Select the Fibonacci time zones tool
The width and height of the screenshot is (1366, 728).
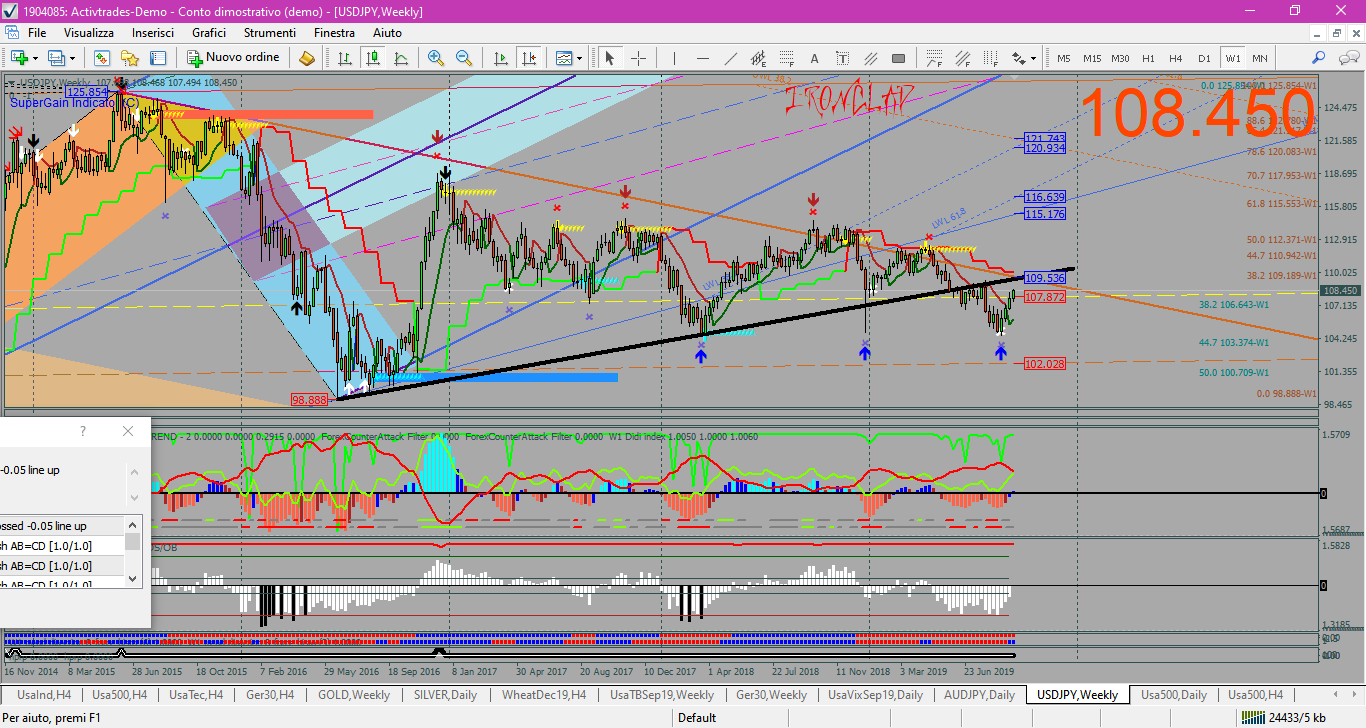point(990,58)
